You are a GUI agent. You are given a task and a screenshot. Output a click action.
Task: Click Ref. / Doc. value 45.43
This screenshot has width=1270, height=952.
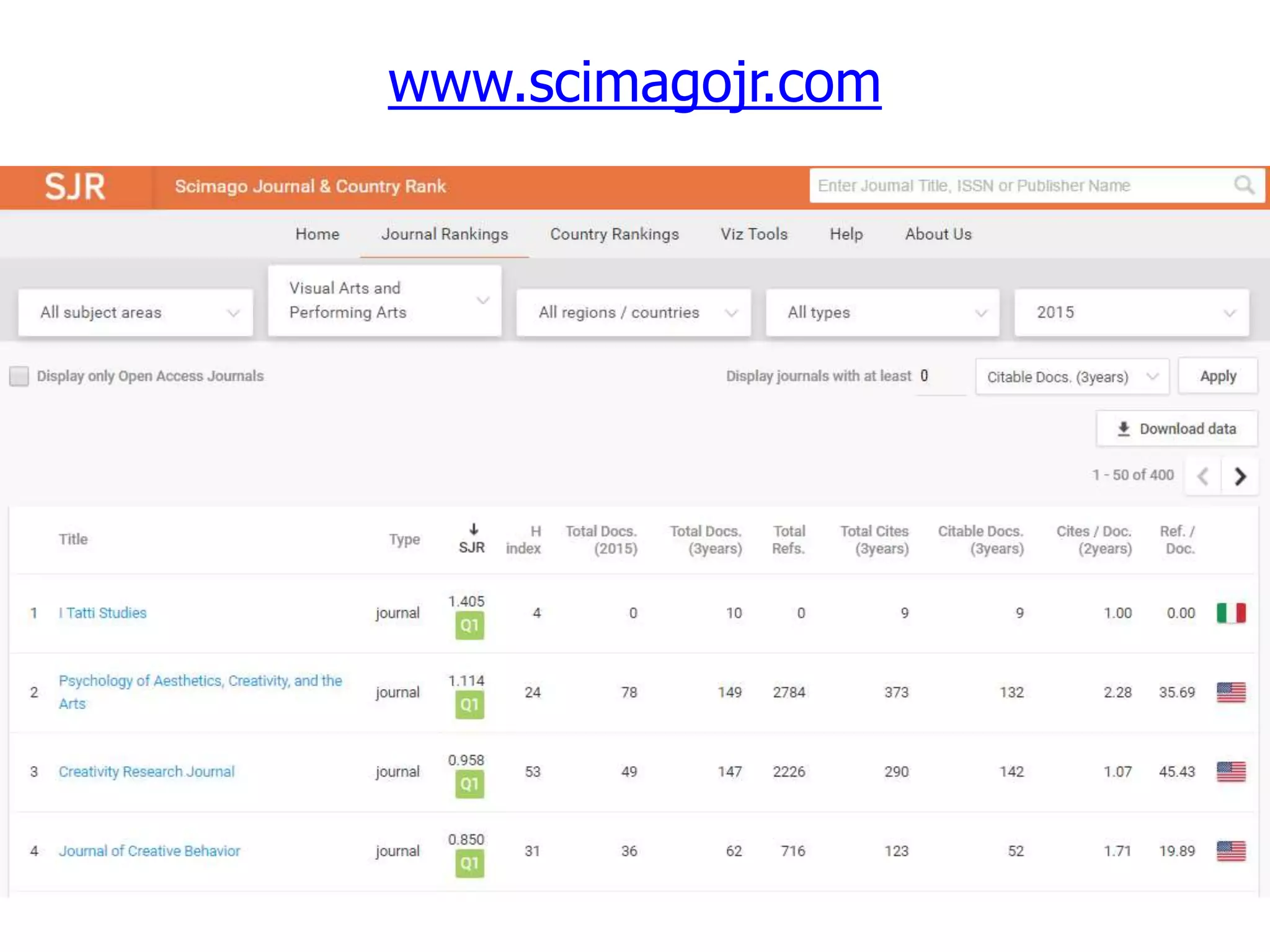point(1177,772)
